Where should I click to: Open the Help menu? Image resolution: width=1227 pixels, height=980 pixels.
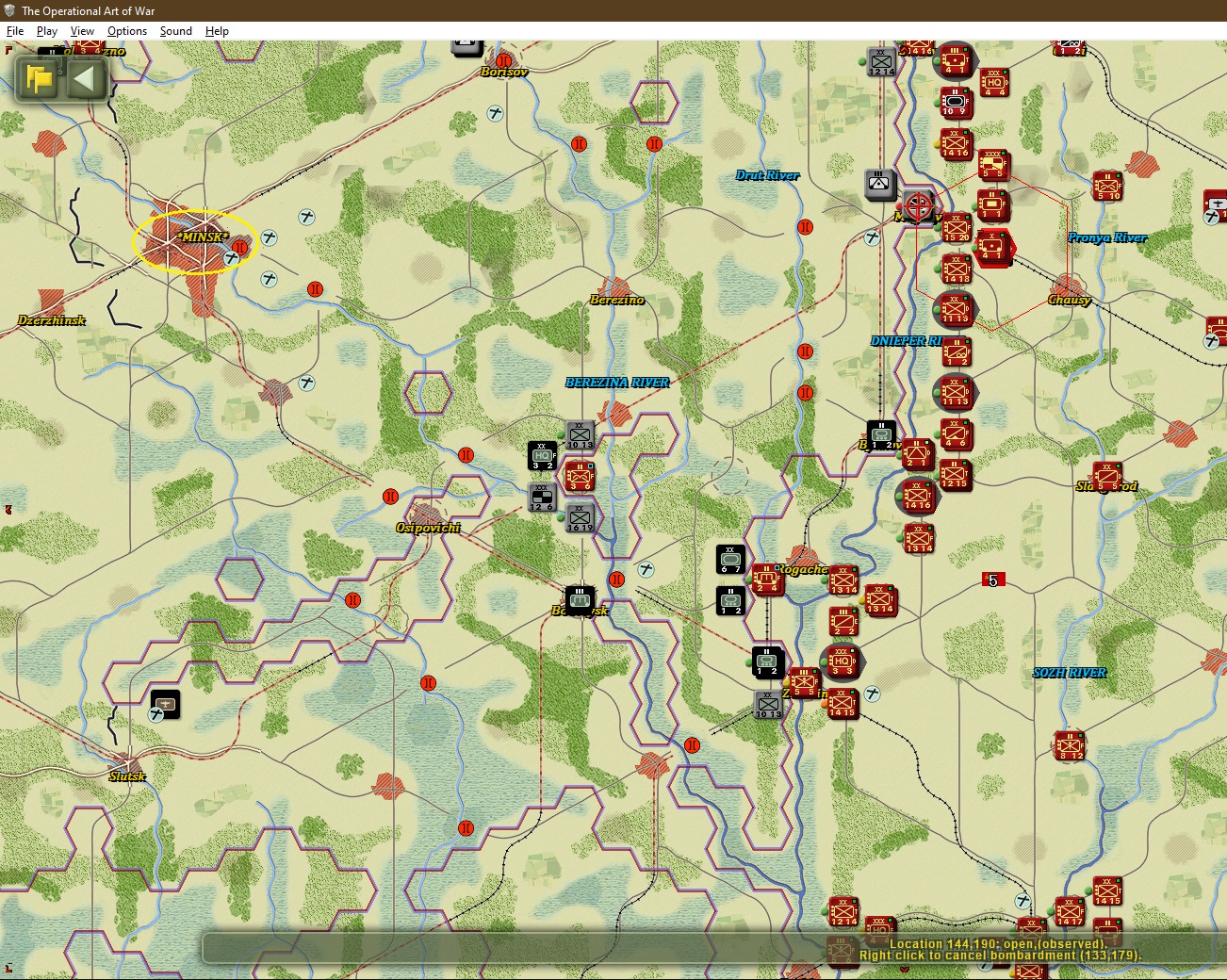[x=217, y=31]
